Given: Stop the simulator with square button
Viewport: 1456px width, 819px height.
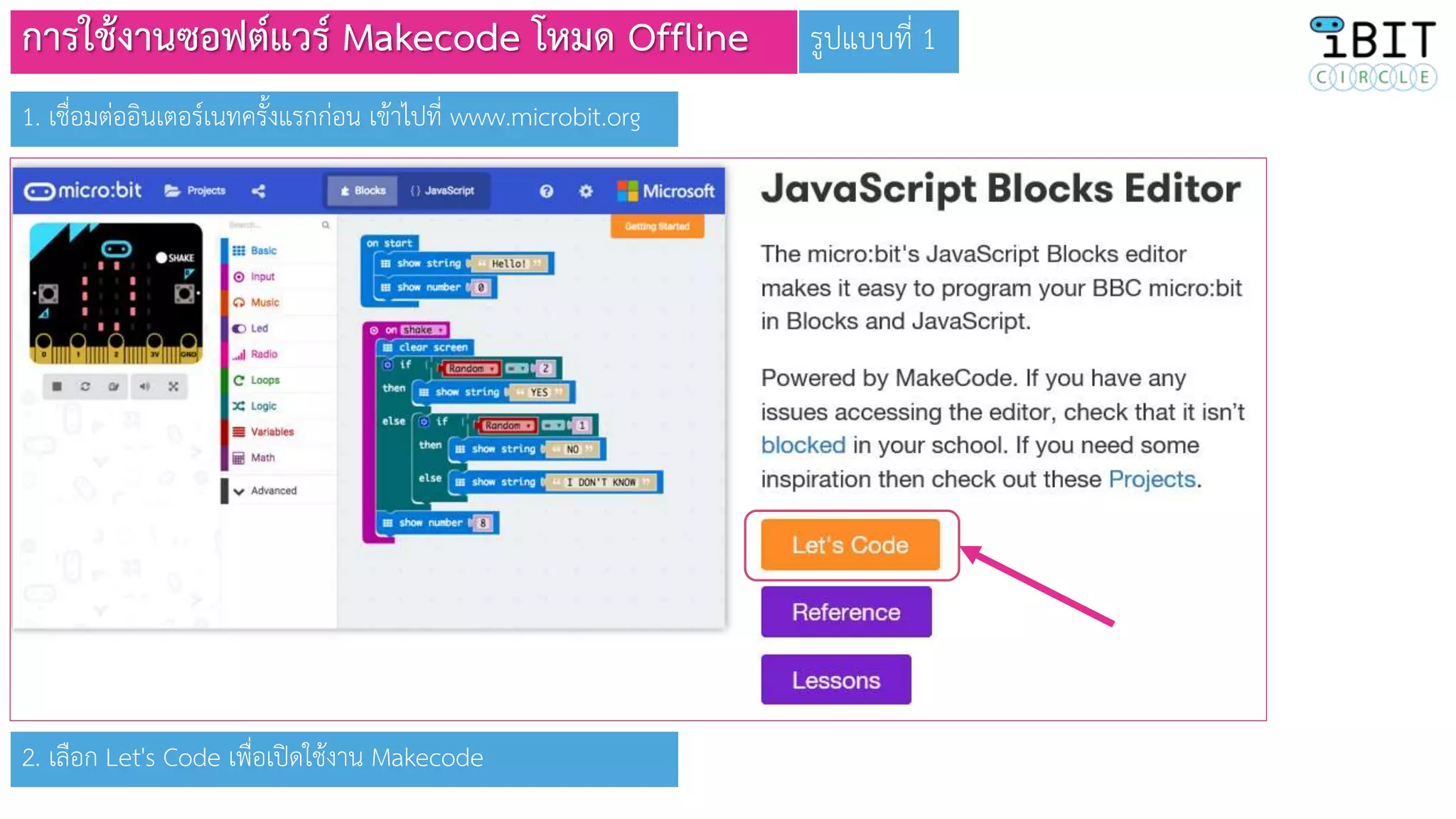Looking at the screenshot, I should coord(57,386).
